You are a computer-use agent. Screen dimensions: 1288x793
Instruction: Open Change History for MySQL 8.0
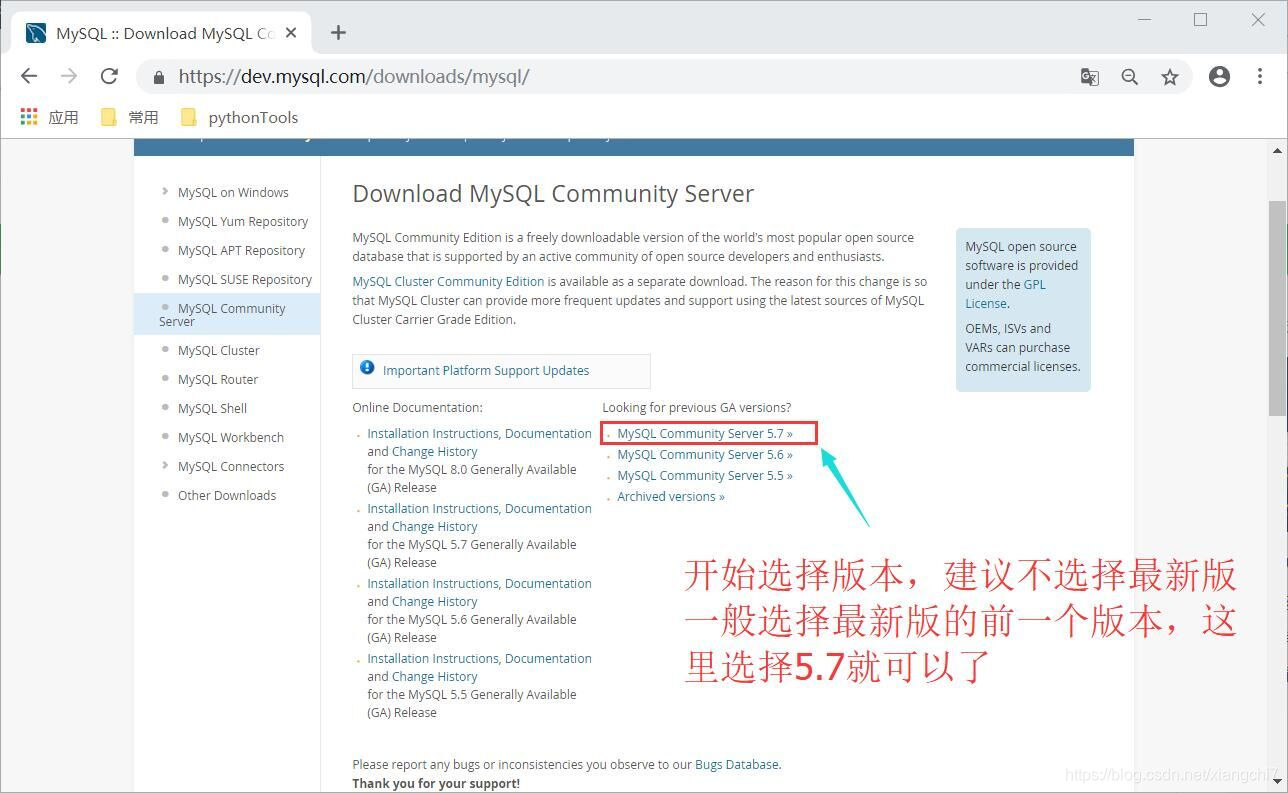[x=434, y=451]
